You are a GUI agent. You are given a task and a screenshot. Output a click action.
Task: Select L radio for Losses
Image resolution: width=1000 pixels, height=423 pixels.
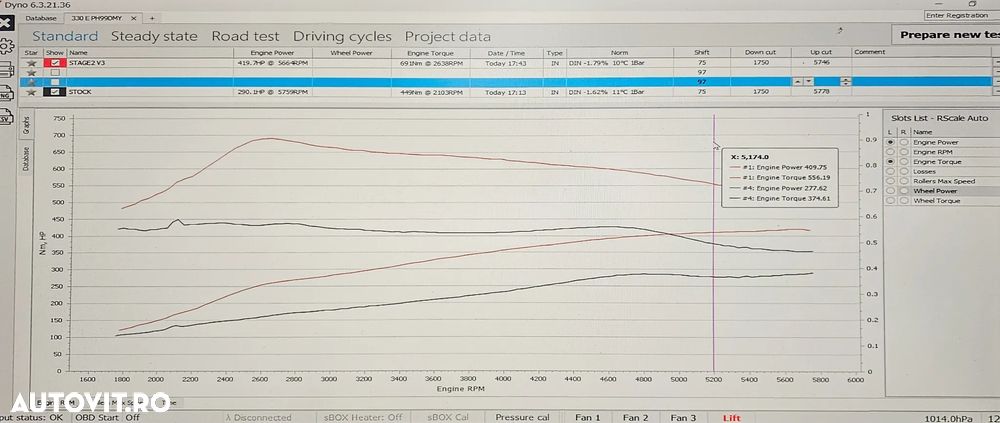click(x=892, y=172)
